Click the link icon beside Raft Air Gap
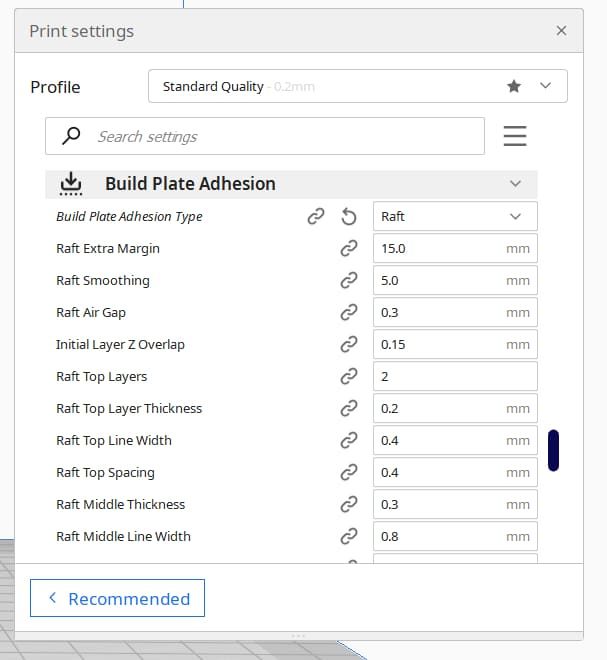The width and height of the screenshot is (607, 660). click(x=349, y=312)
